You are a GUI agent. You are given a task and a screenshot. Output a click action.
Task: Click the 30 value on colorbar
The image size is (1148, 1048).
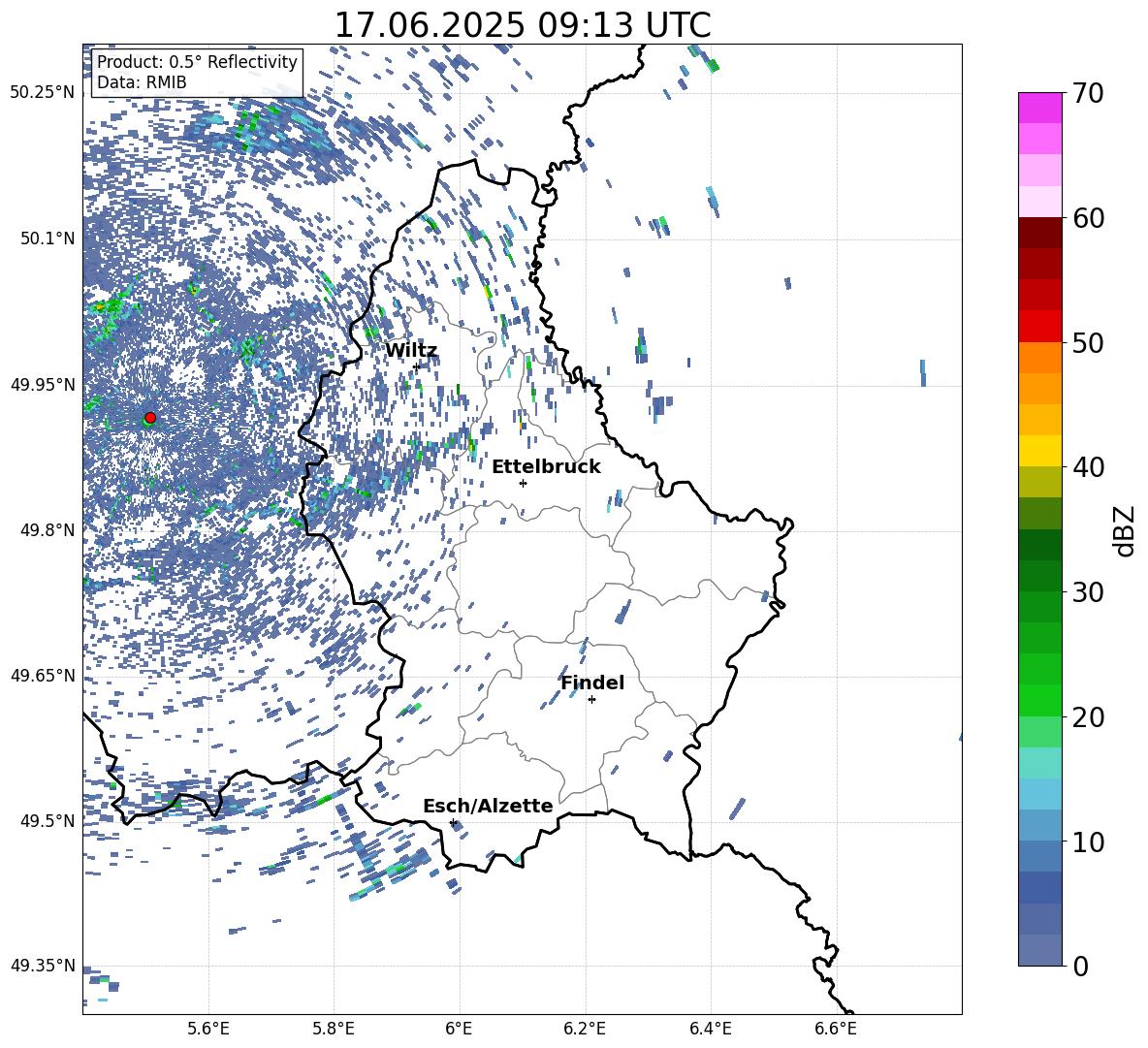click(x=1087, y=592)
